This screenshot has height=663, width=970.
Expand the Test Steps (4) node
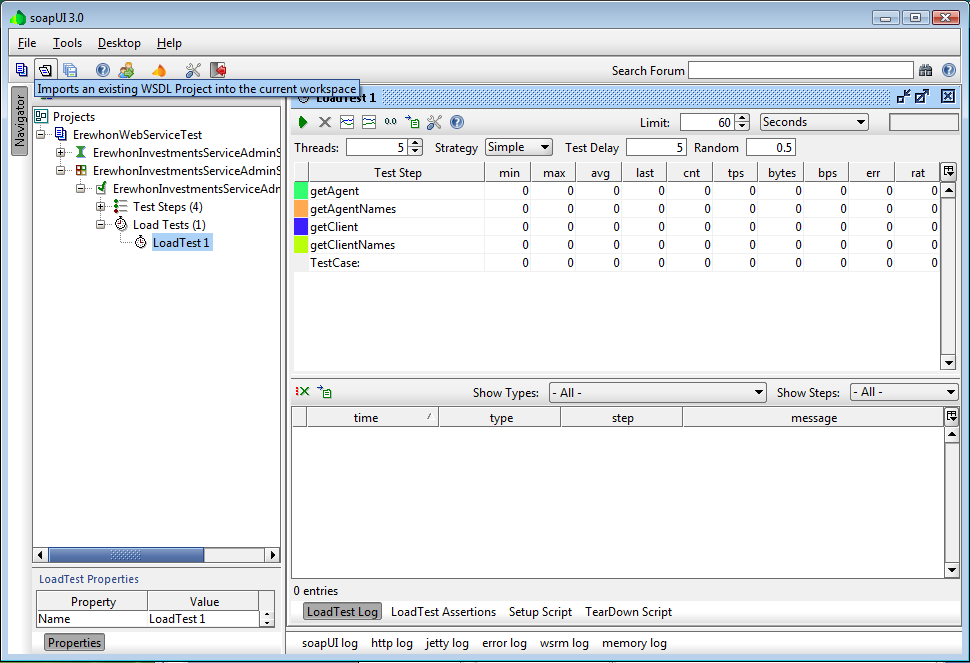point(100,207)
